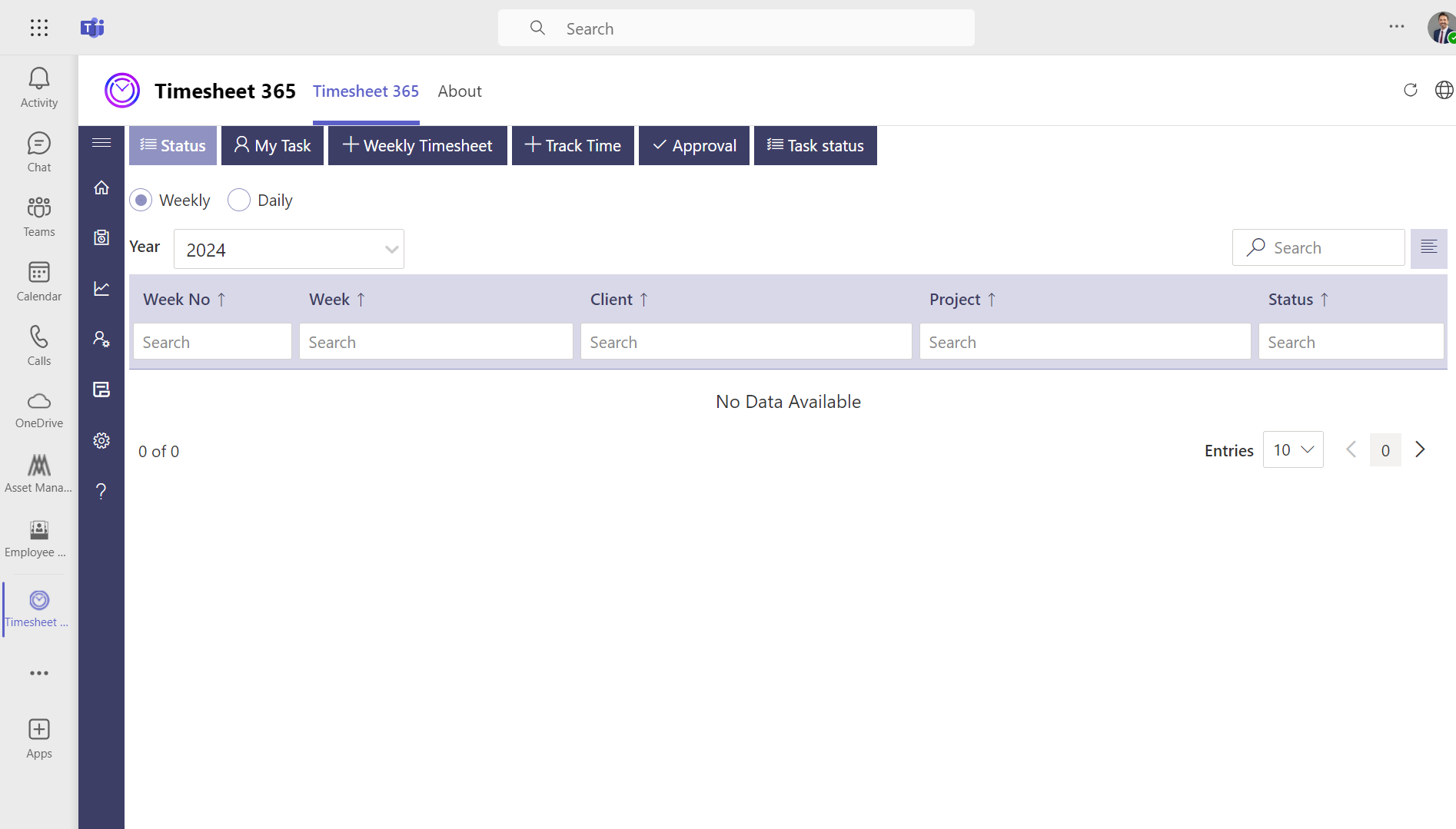Change the Entries per page dropdown
1456x829 pixels.
point(1293,450)
